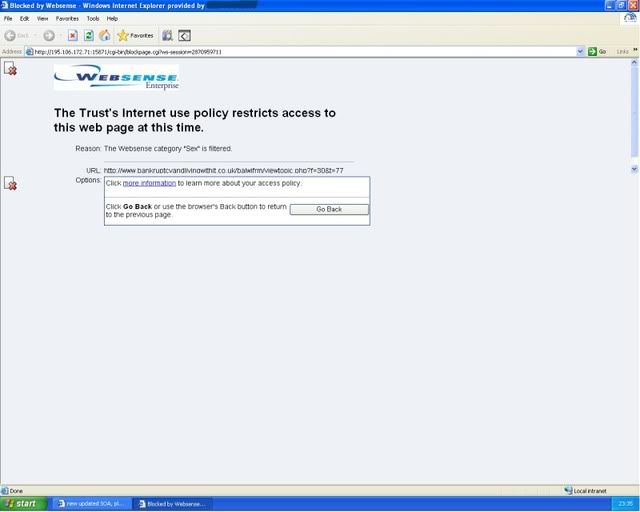
Task: Click the green Go button
Action: (597, 51)
